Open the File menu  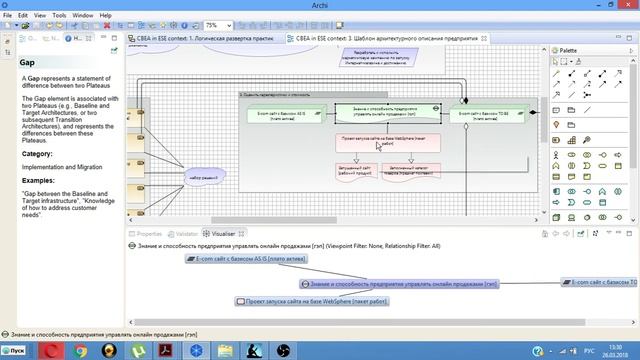pos(7,16)
